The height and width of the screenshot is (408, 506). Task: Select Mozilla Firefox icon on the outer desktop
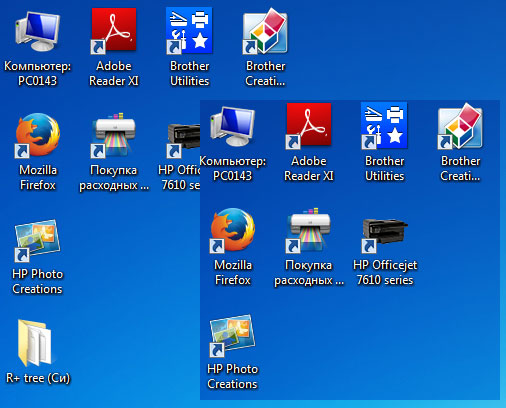38,135
